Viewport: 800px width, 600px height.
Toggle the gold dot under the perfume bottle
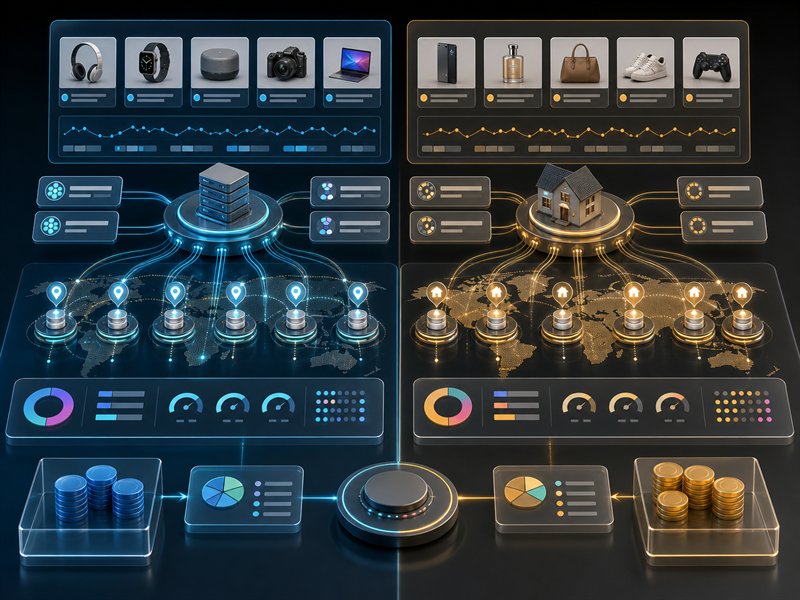[x=490, y=97]
